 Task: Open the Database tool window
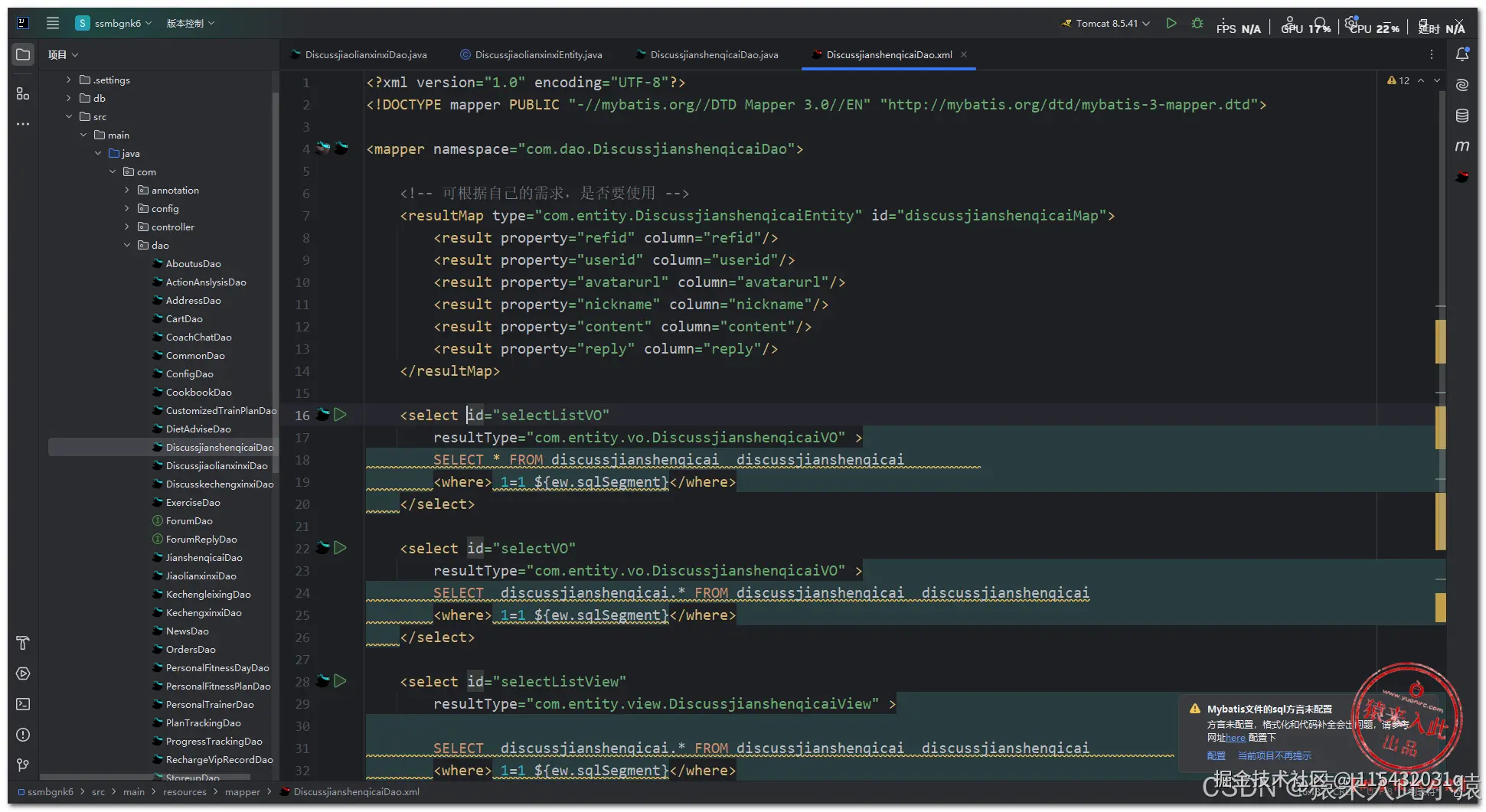tap(1462, 116)
